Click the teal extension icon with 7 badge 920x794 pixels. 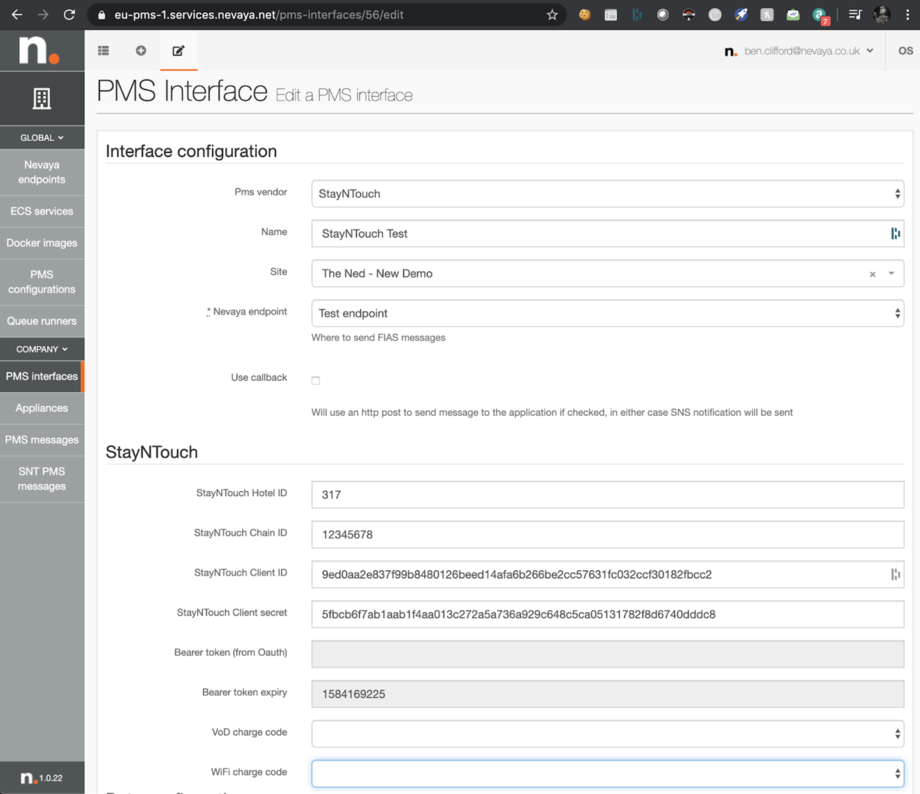pos(820,16)
